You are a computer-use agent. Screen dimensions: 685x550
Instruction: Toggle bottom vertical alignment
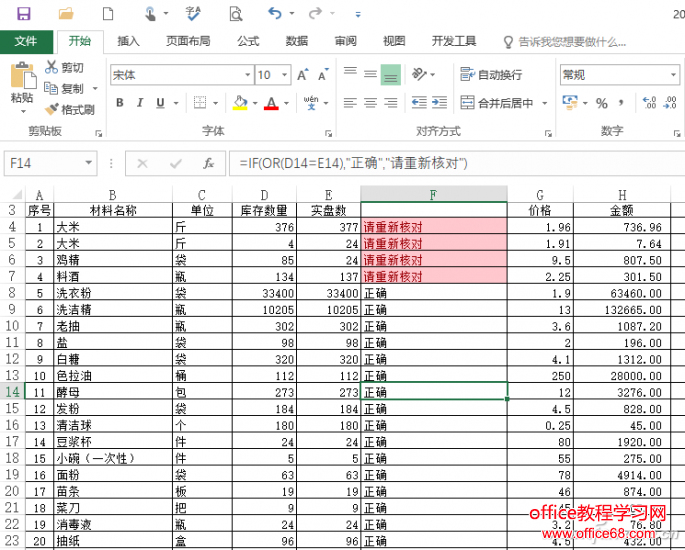click(x=391, y=74)
